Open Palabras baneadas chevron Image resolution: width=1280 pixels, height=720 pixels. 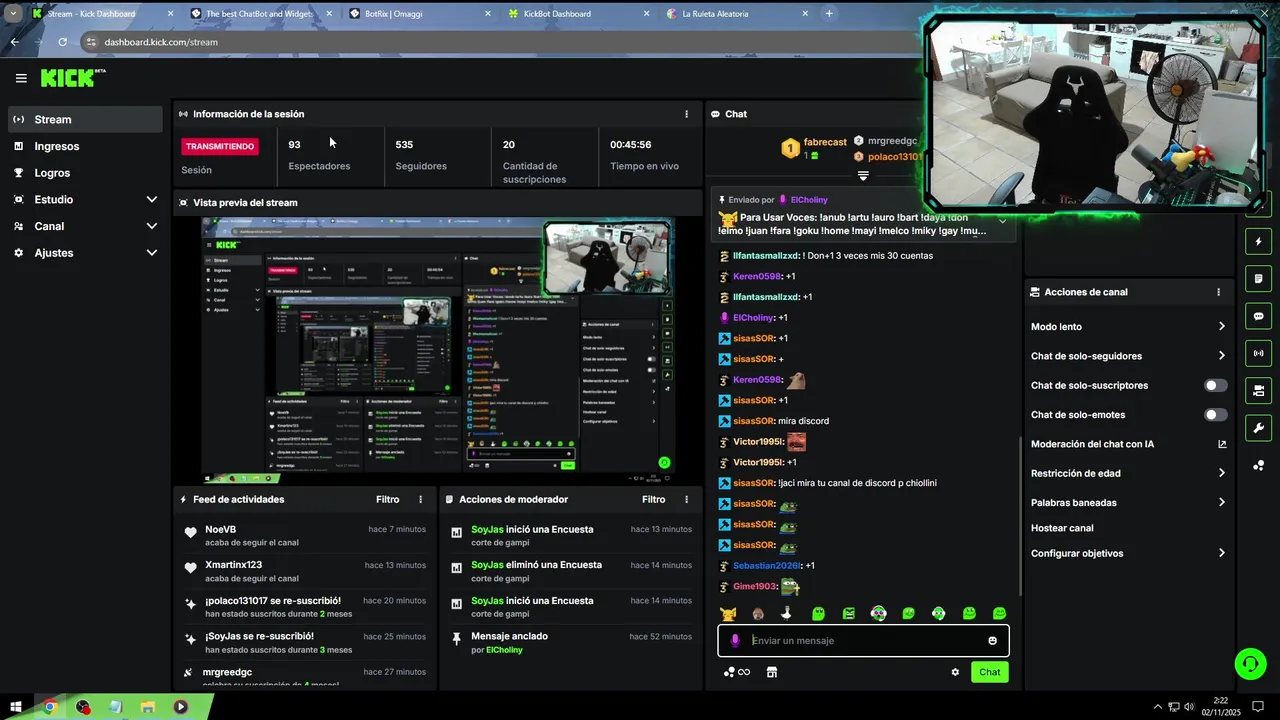coord(1222,502)
